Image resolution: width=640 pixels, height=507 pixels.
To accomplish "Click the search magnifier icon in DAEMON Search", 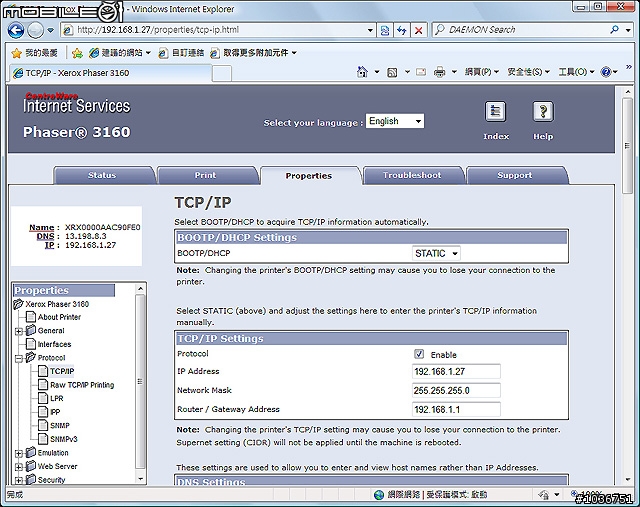I will [614, 29].
